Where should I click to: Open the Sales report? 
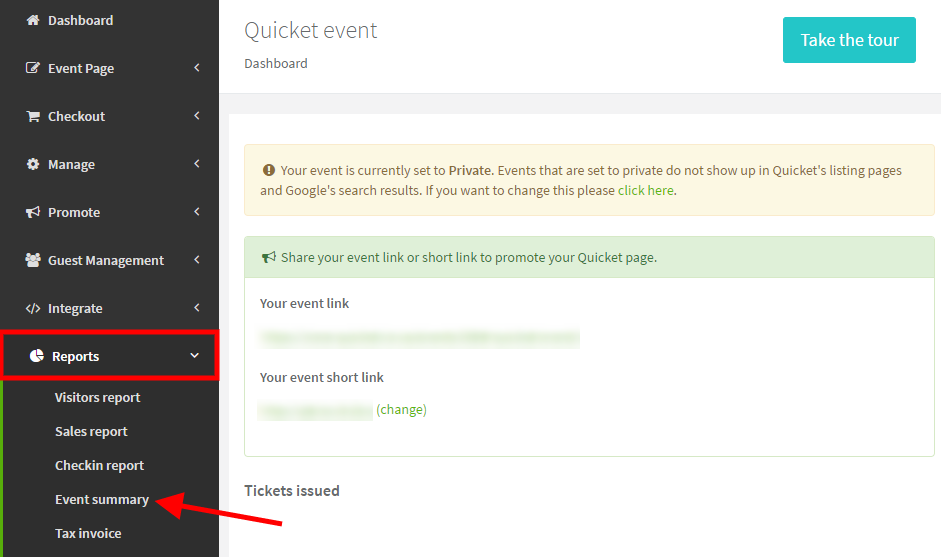(x=91, y=432)
